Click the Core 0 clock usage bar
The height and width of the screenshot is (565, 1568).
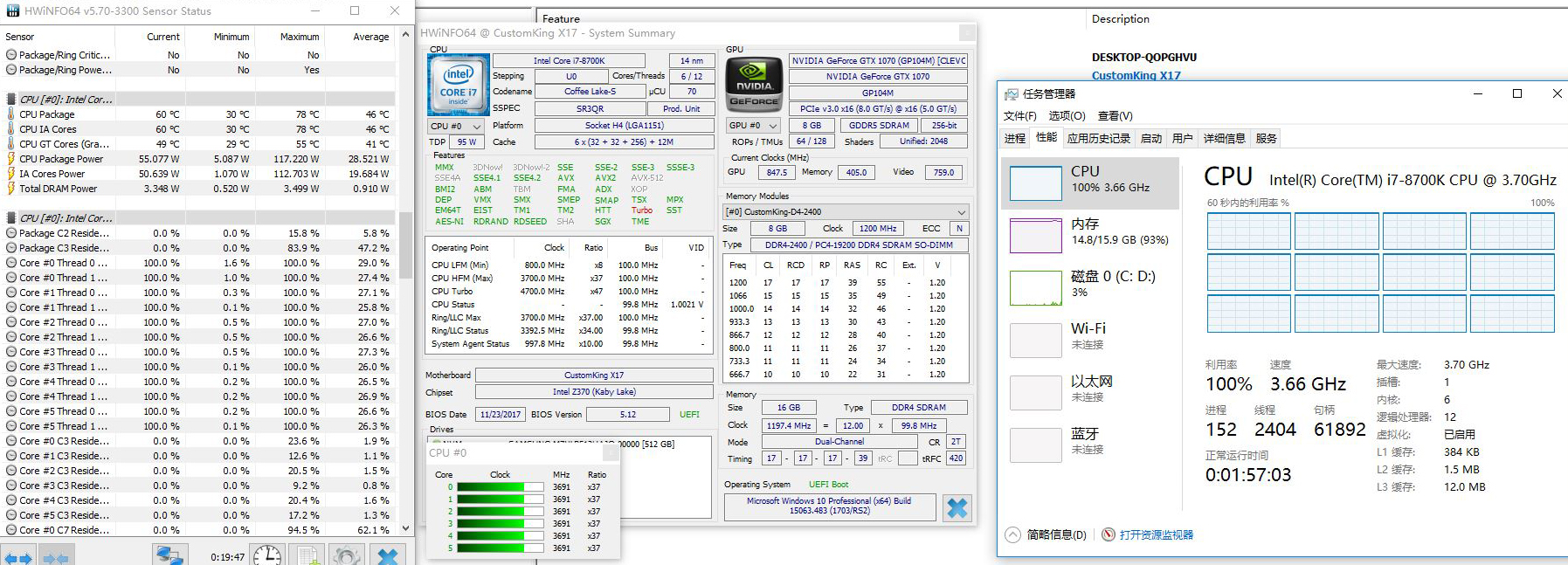click(x=501, y=487)
